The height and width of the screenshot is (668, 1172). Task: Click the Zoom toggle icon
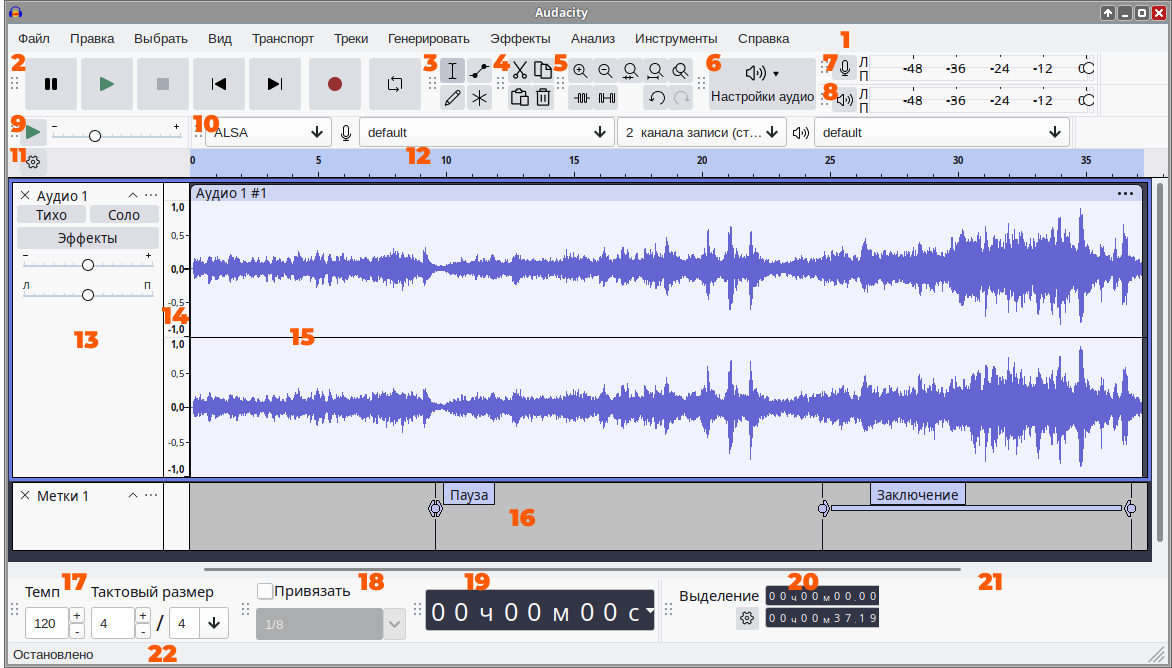[680, 71]
